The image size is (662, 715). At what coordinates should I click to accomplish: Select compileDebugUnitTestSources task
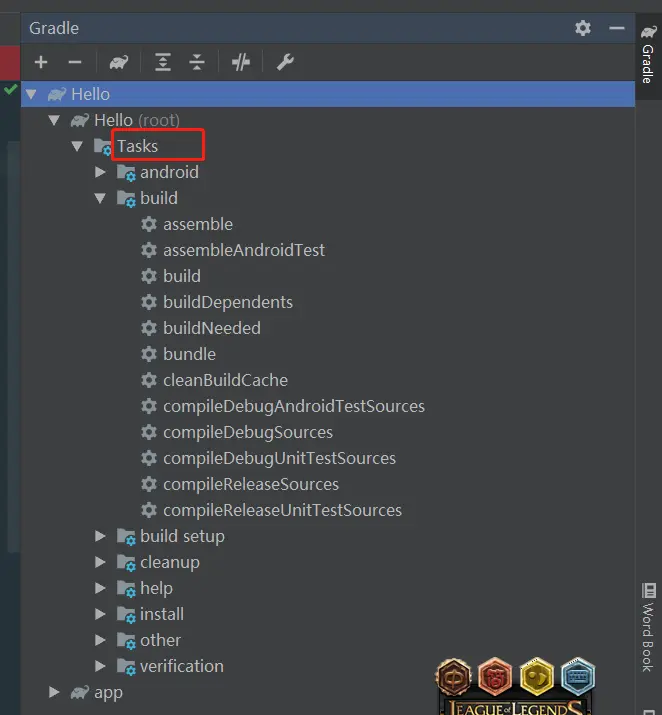tap(279, 458)
